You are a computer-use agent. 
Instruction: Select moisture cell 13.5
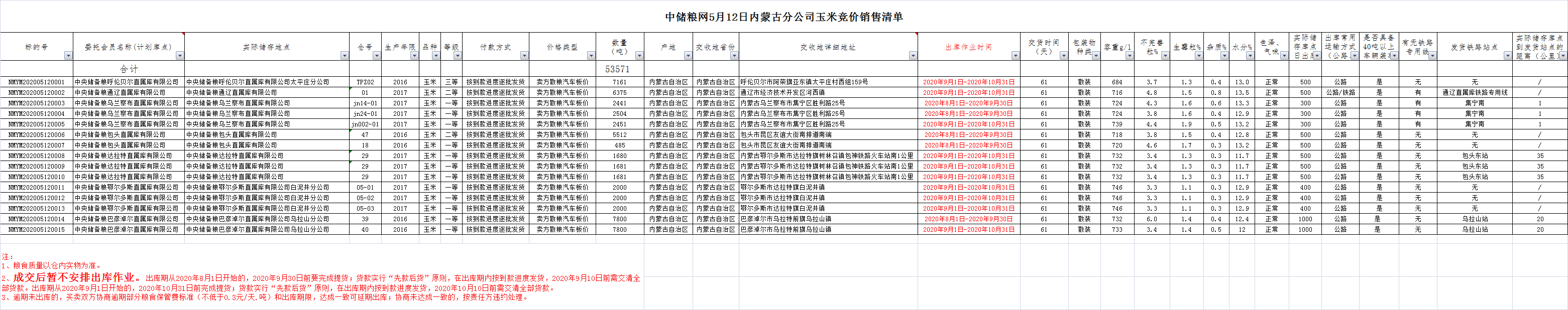[1242, 92]
